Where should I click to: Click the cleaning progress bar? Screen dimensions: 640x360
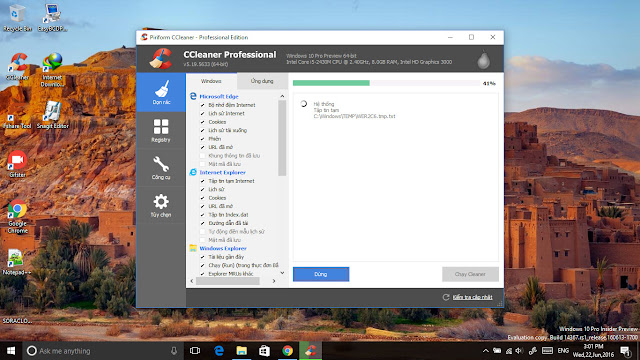pyautogui.click(x=386, y=83)
